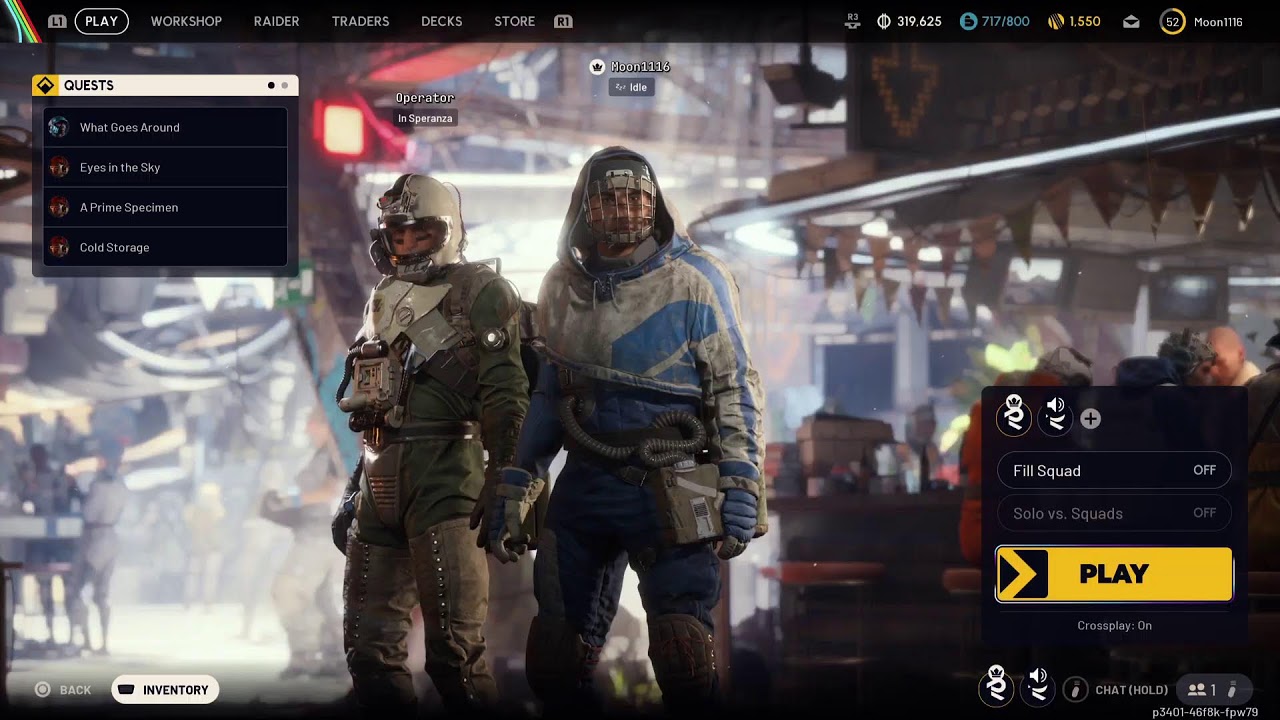Click the coin currency icon beside 319,625
This screenshot has width=1280, height=720.
(883, 21)
